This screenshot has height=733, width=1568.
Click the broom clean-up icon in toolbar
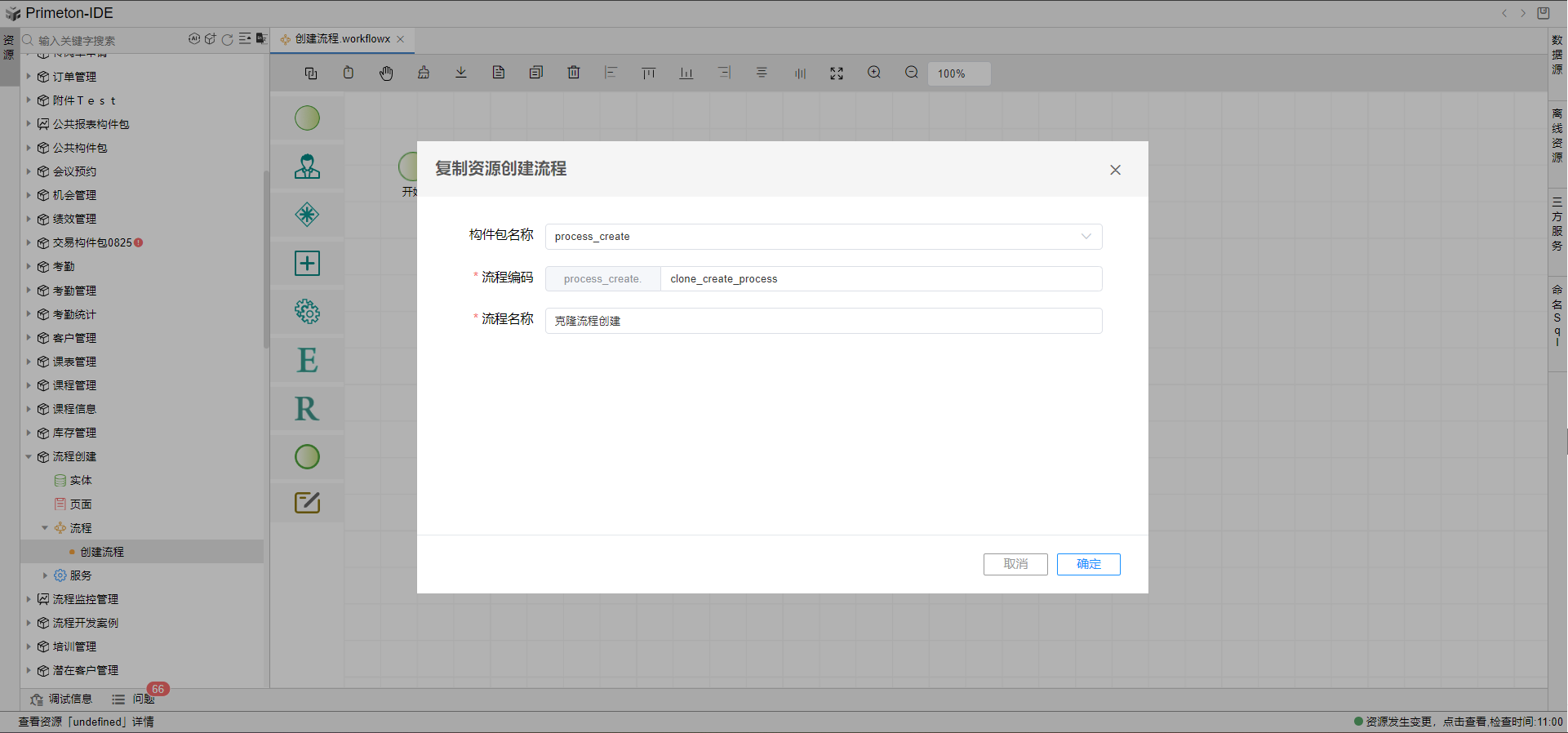point(424,73)
